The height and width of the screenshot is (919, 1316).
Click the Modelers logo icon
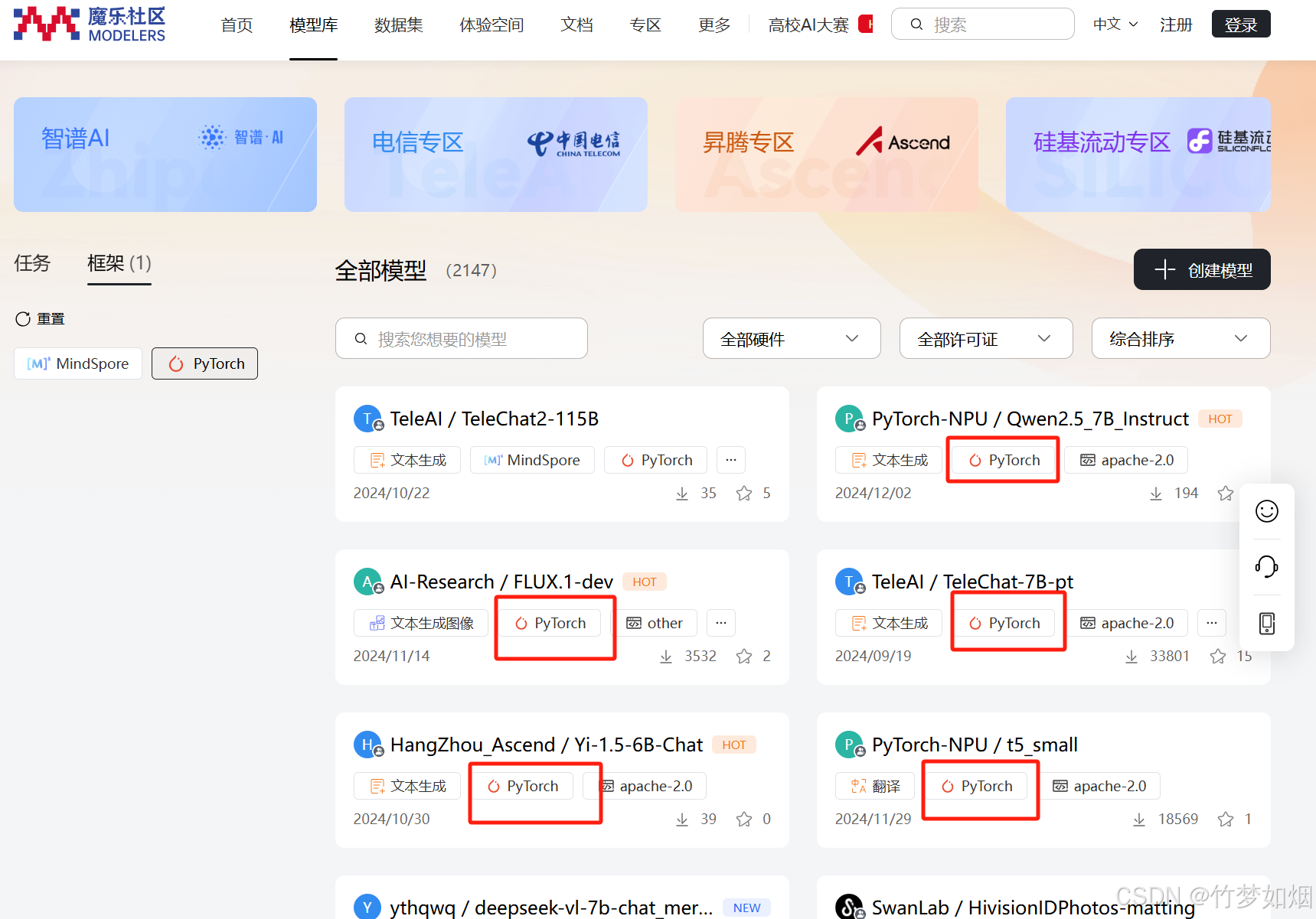click(x=46, y=23)
